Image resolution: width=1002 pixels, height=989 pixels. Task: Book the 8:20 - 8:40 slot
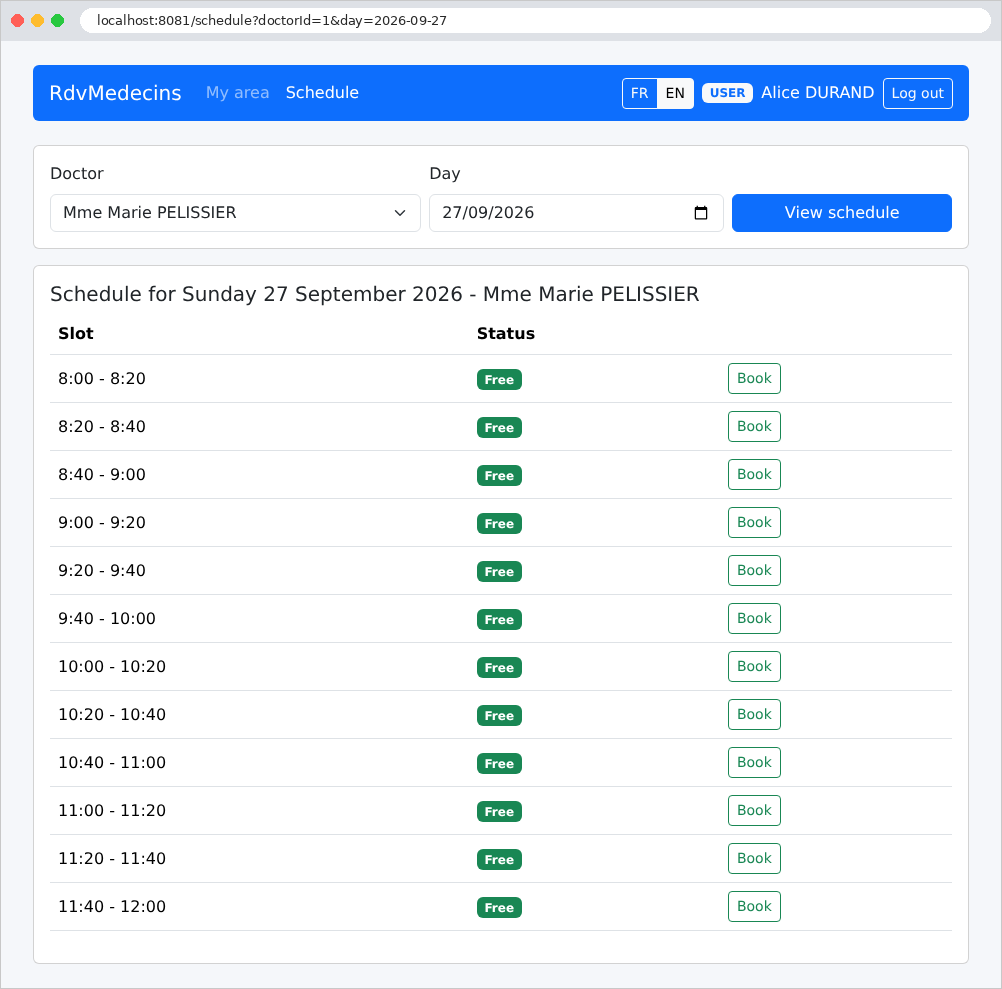tap(754, 426)
